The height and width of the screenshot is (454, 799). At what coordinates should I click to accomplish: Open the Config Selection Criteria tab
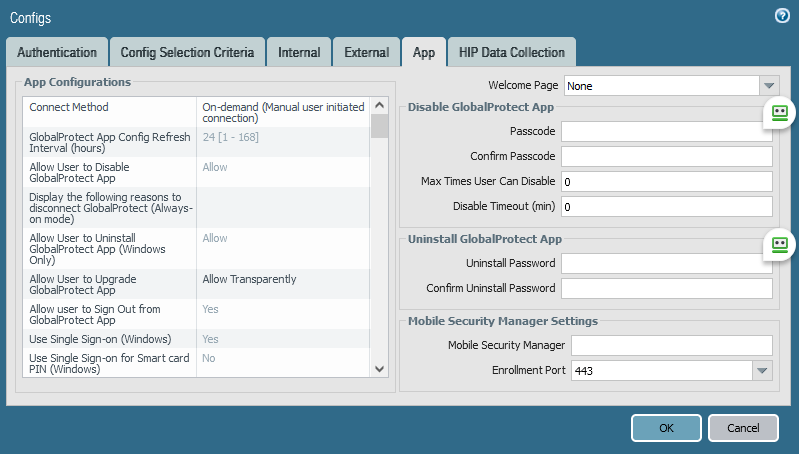187,52
